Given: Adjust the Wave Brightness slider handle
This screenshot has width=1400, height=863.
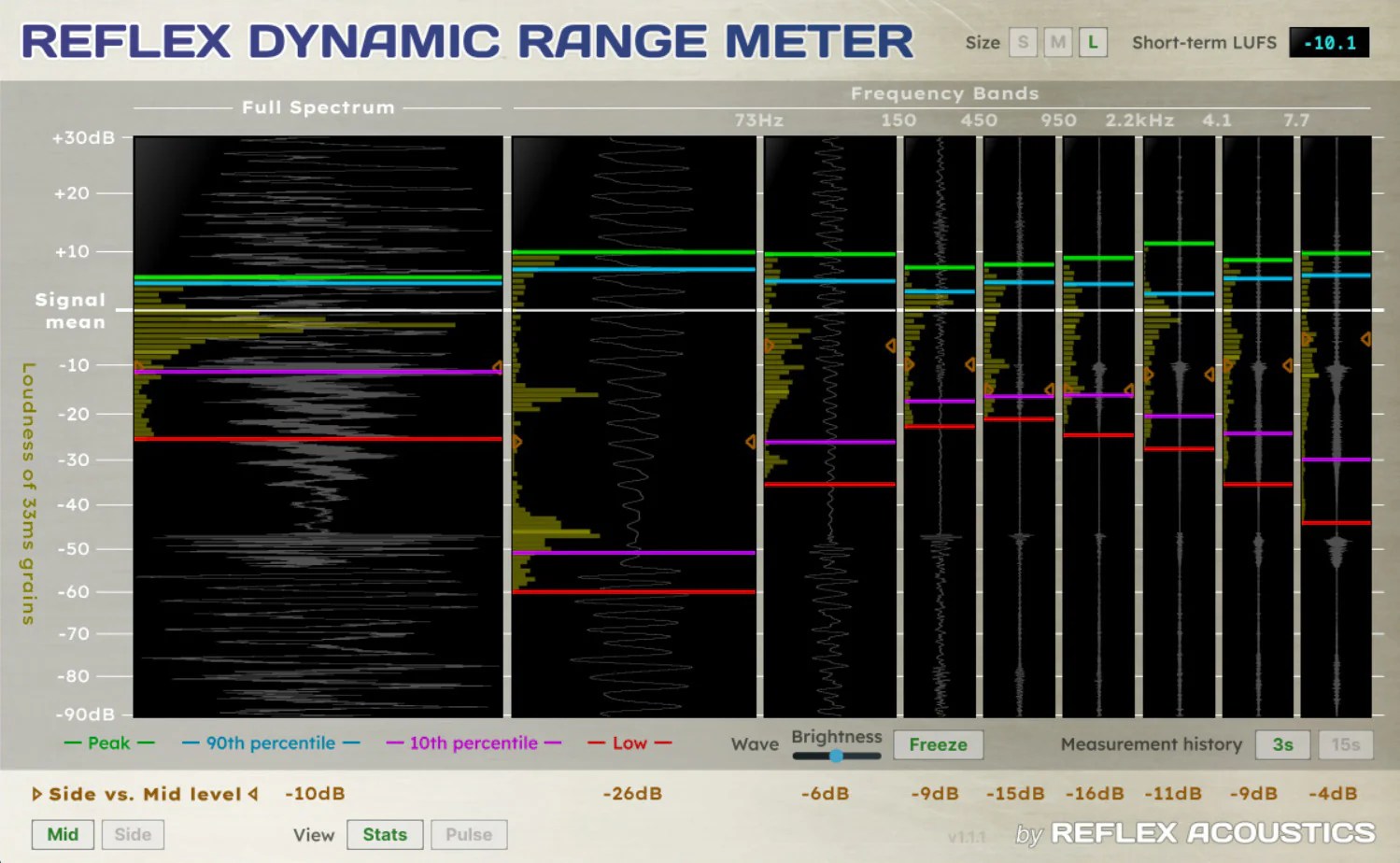Looking at the screenshot, I should (x=837, y=757).
